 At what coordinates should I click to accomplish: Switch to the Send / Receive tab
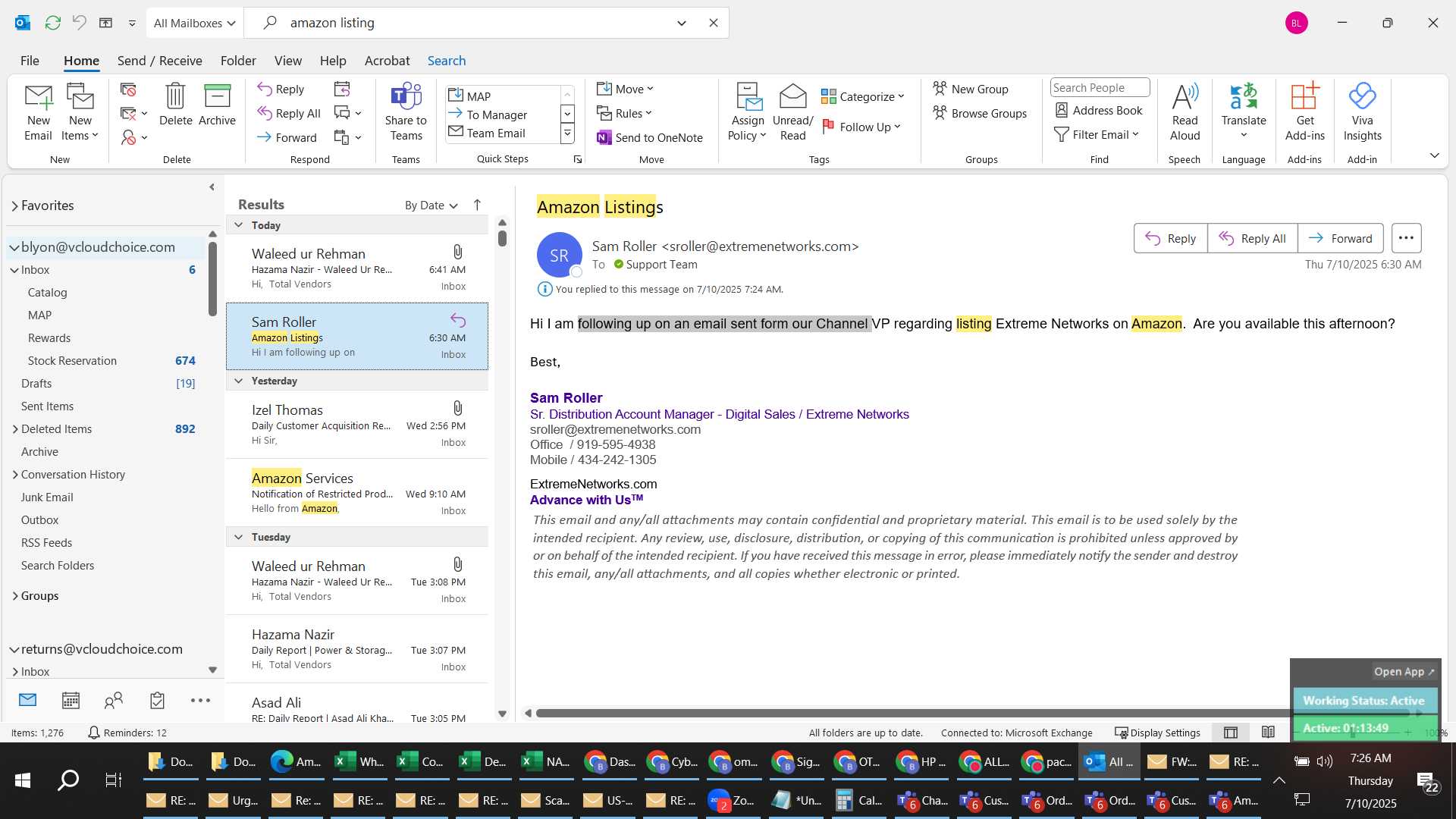pos(159,61)
